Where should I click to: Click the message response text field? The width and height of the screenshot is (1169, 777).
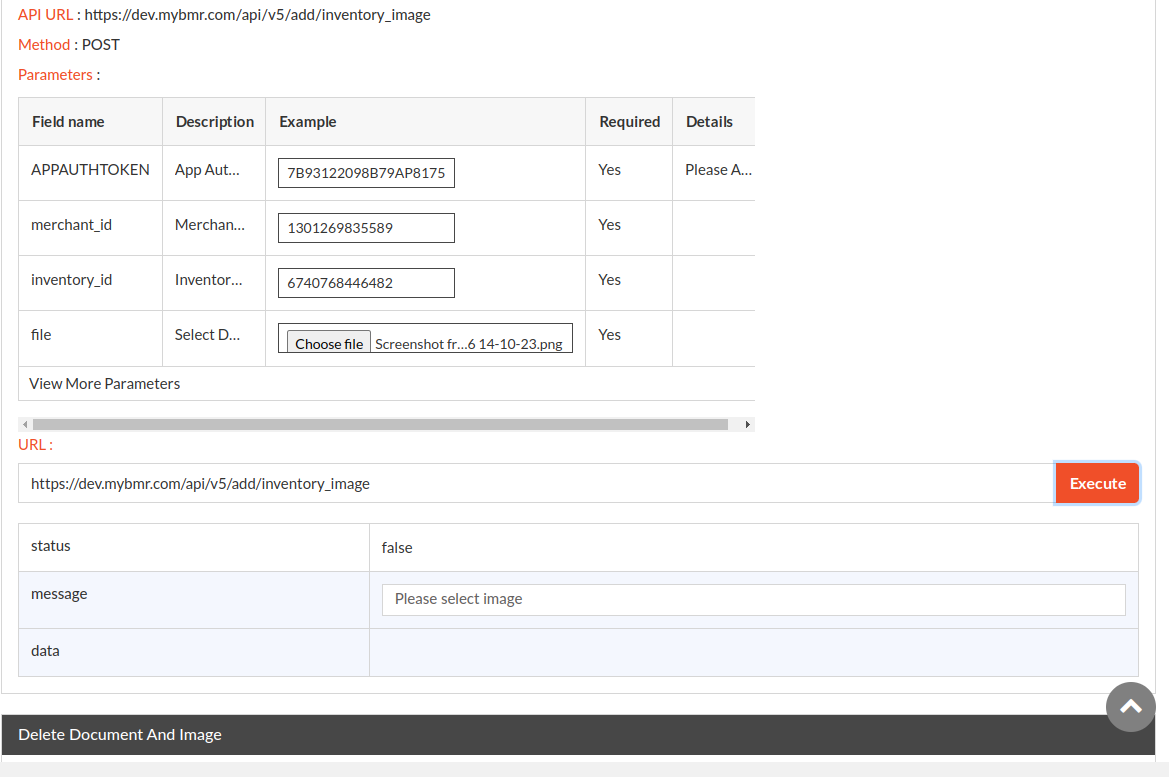[754, 600]
